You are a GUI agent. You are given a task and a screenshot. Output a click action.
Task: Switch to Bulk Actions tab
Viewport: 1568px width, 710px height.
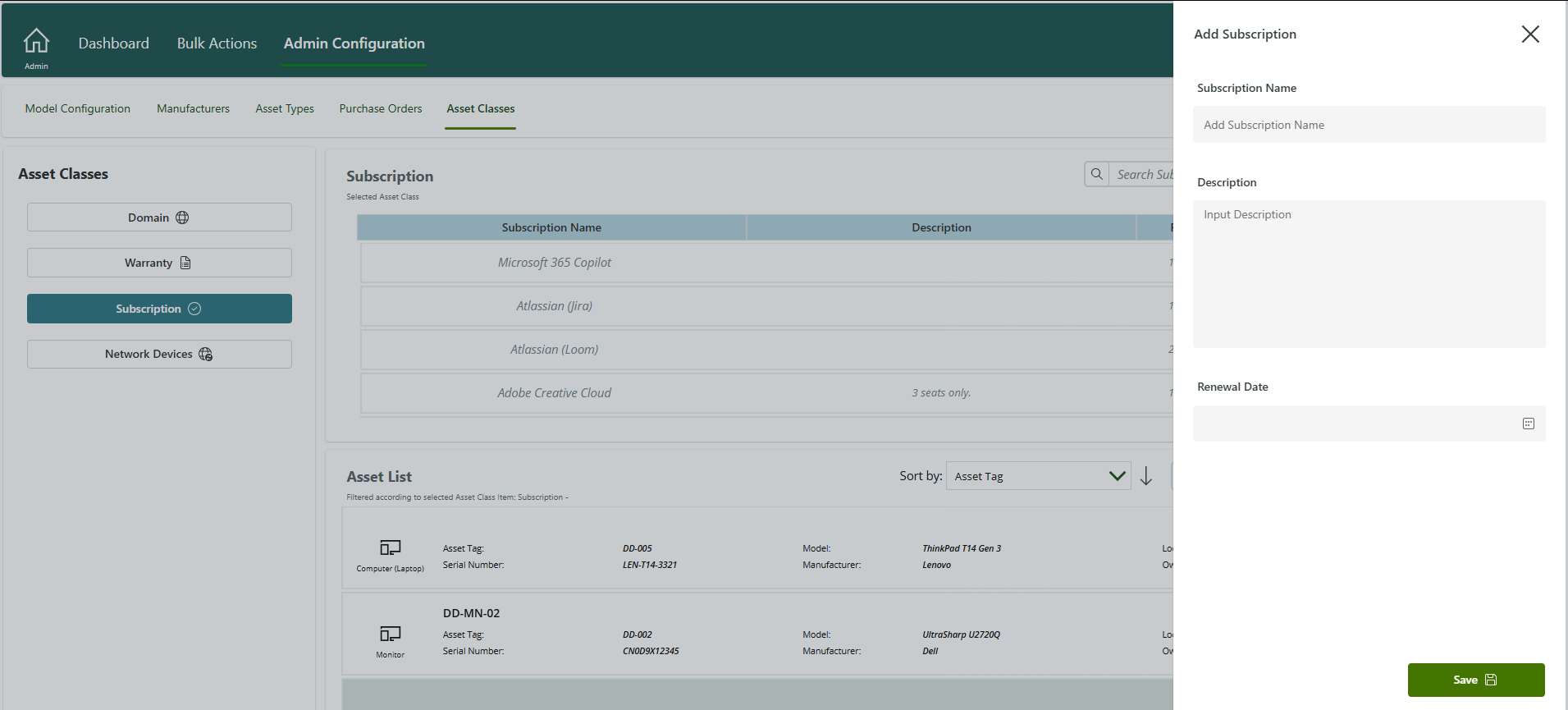pos(217,44)
